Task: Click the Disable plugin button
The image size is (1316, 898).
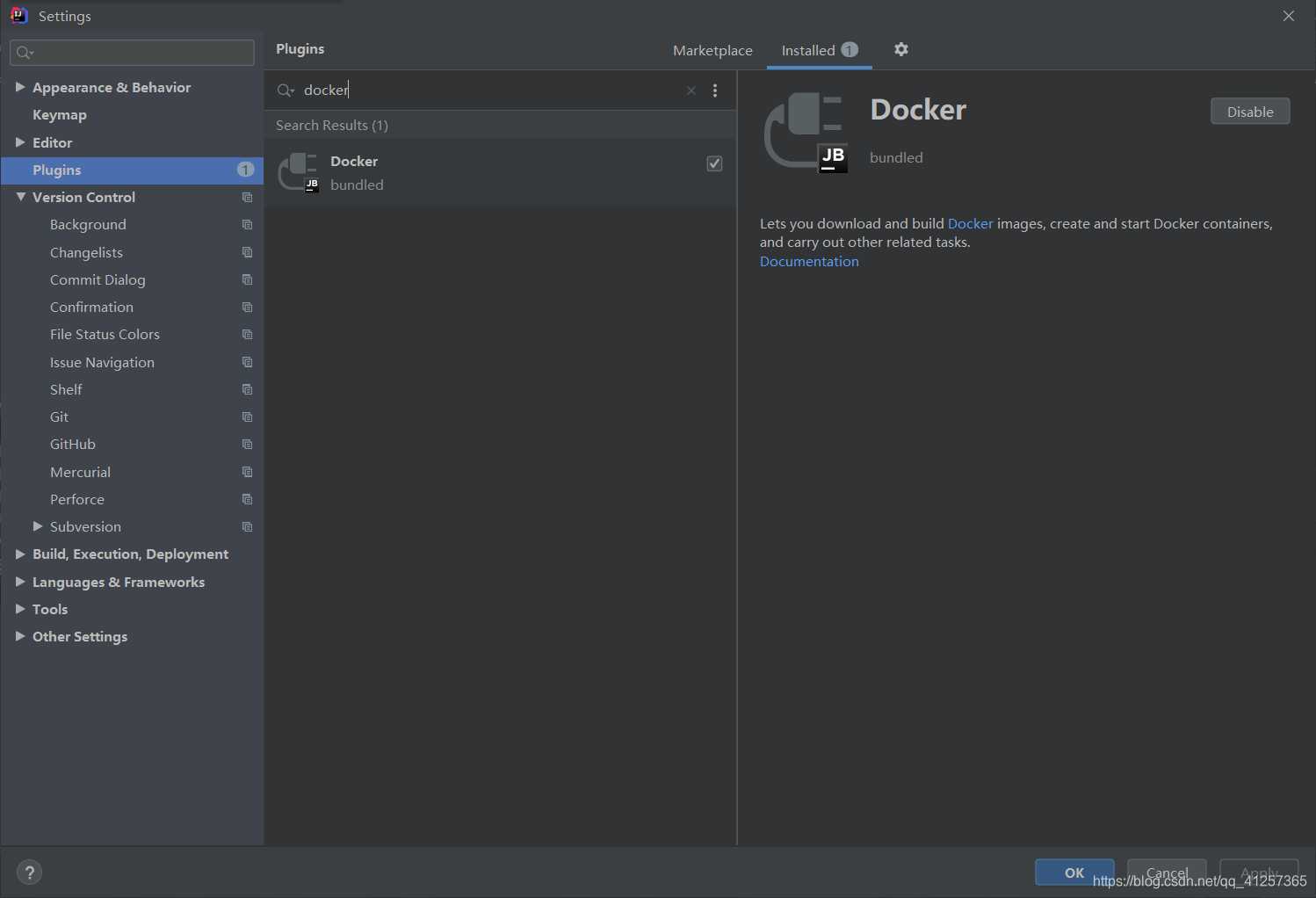Action: tap(1250, 112)
